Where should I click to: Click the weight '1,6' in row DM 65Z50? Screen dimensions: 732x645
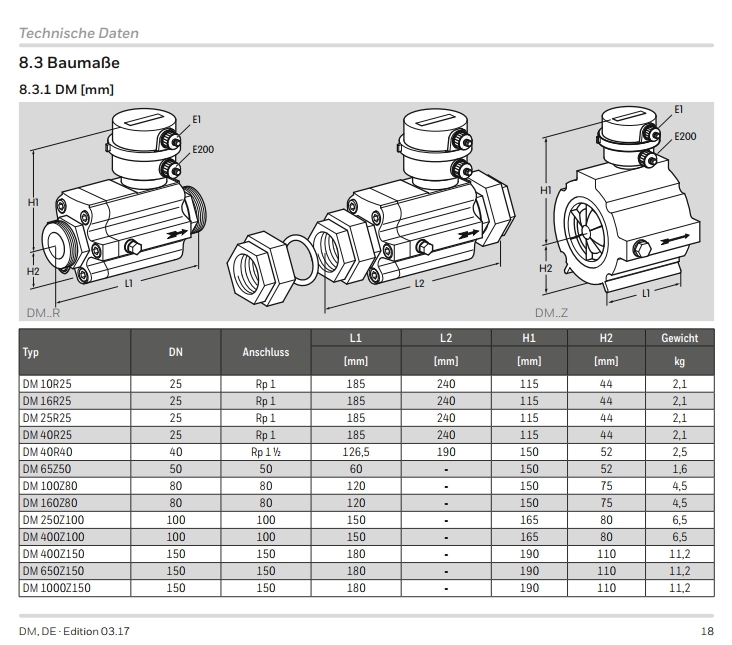[x=680, y=469]
